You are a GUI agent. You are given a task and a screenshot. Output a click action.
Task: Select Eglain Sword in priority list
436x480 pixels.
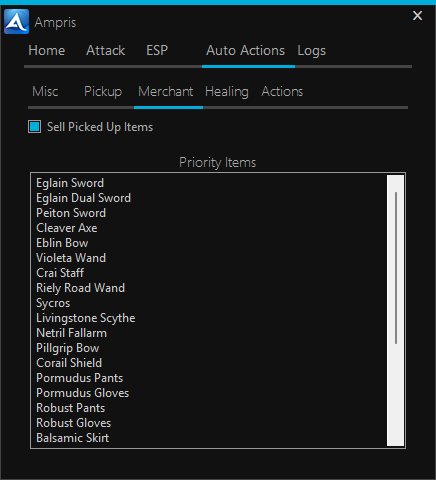(70, 183)
